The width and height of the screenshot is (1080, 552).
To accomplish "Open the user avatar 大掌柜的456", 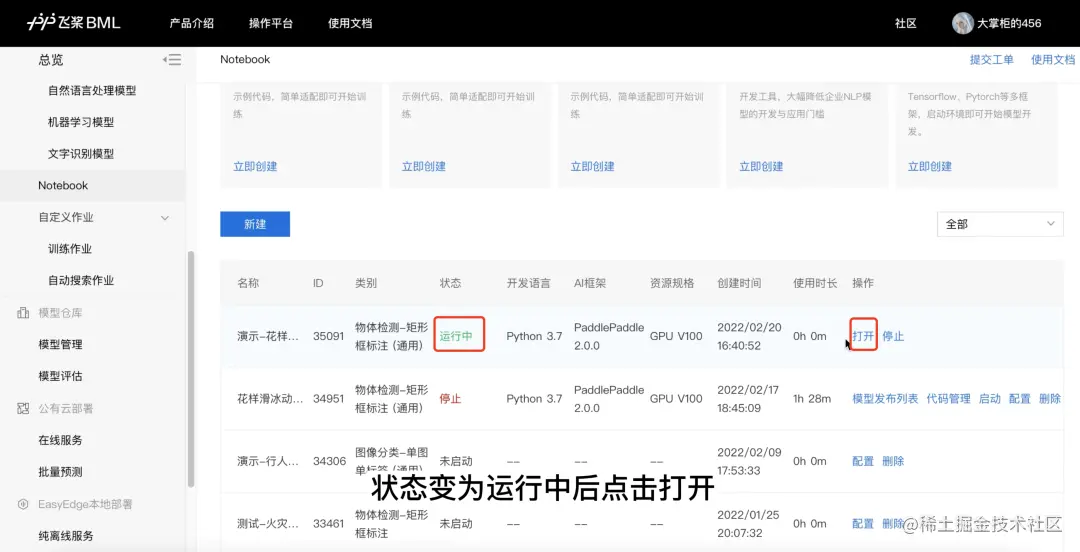I will click(962, 23).
